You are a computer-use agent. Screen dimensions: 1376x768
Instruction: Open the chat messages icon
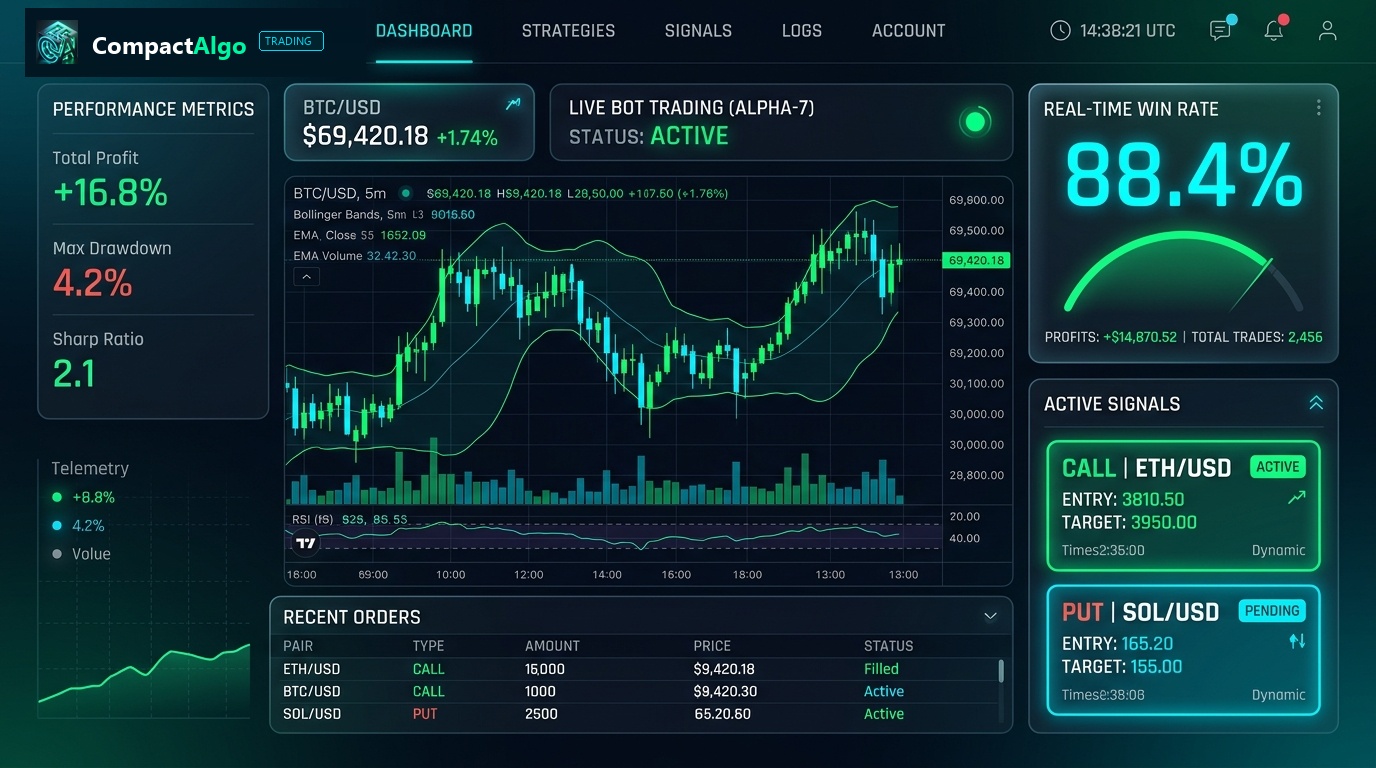(x=1220, y=30)
